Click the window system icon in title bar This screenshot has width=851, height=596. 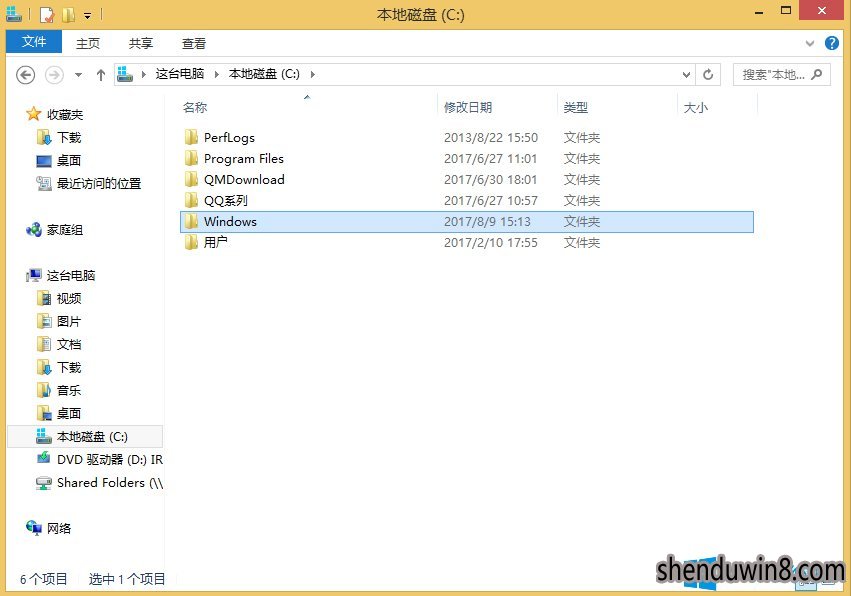click(x=14, y=14)
